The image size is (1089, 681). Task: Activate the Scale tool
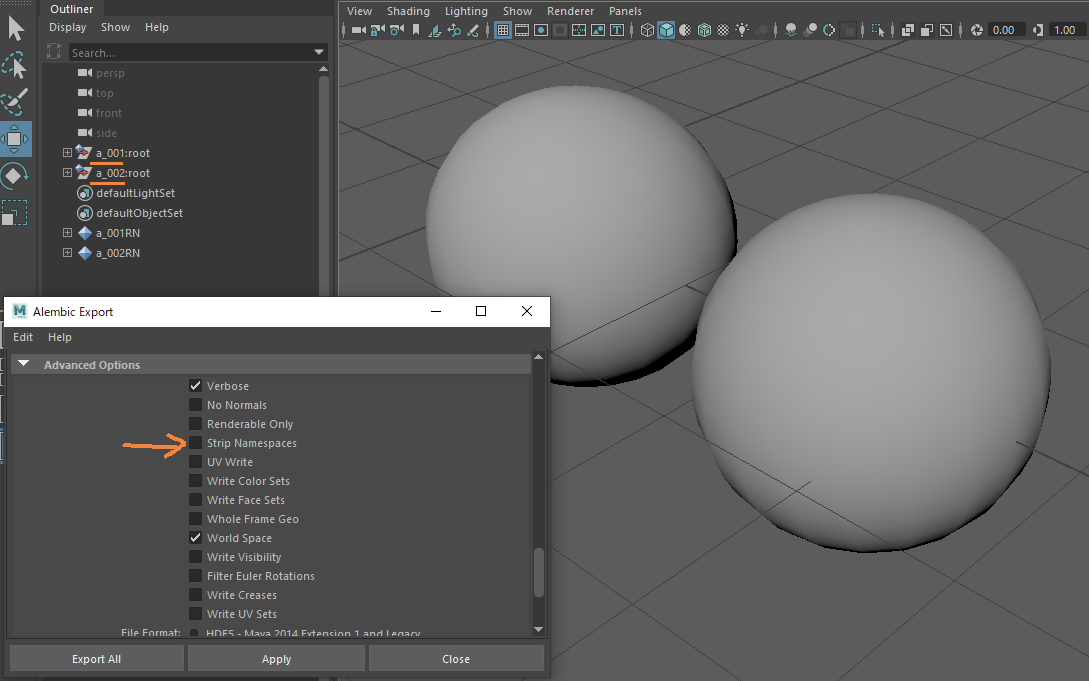15,212
